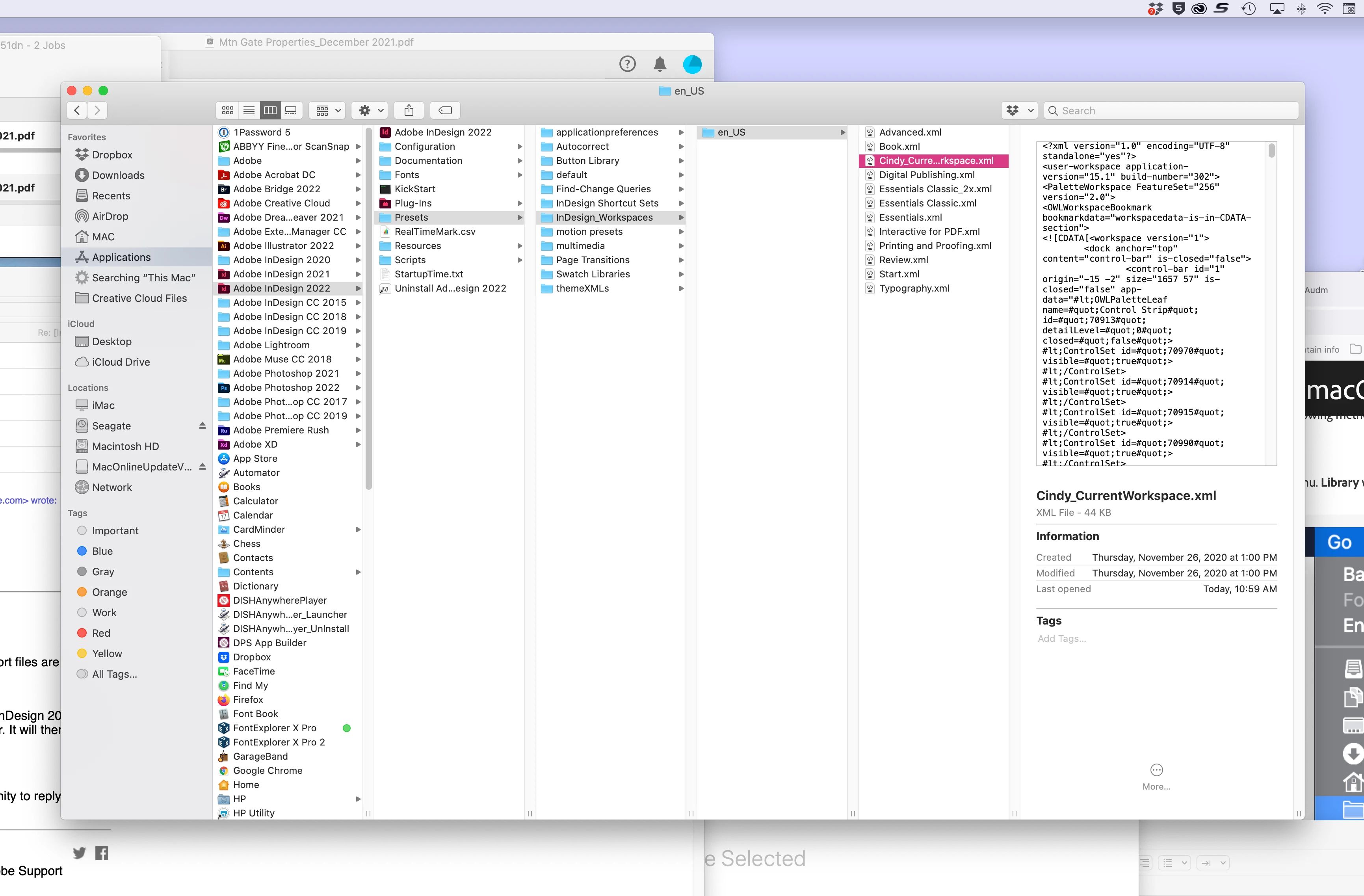The image size is (1364, 896).
Task: Click the Share toolbar icon
Action: 409,110
